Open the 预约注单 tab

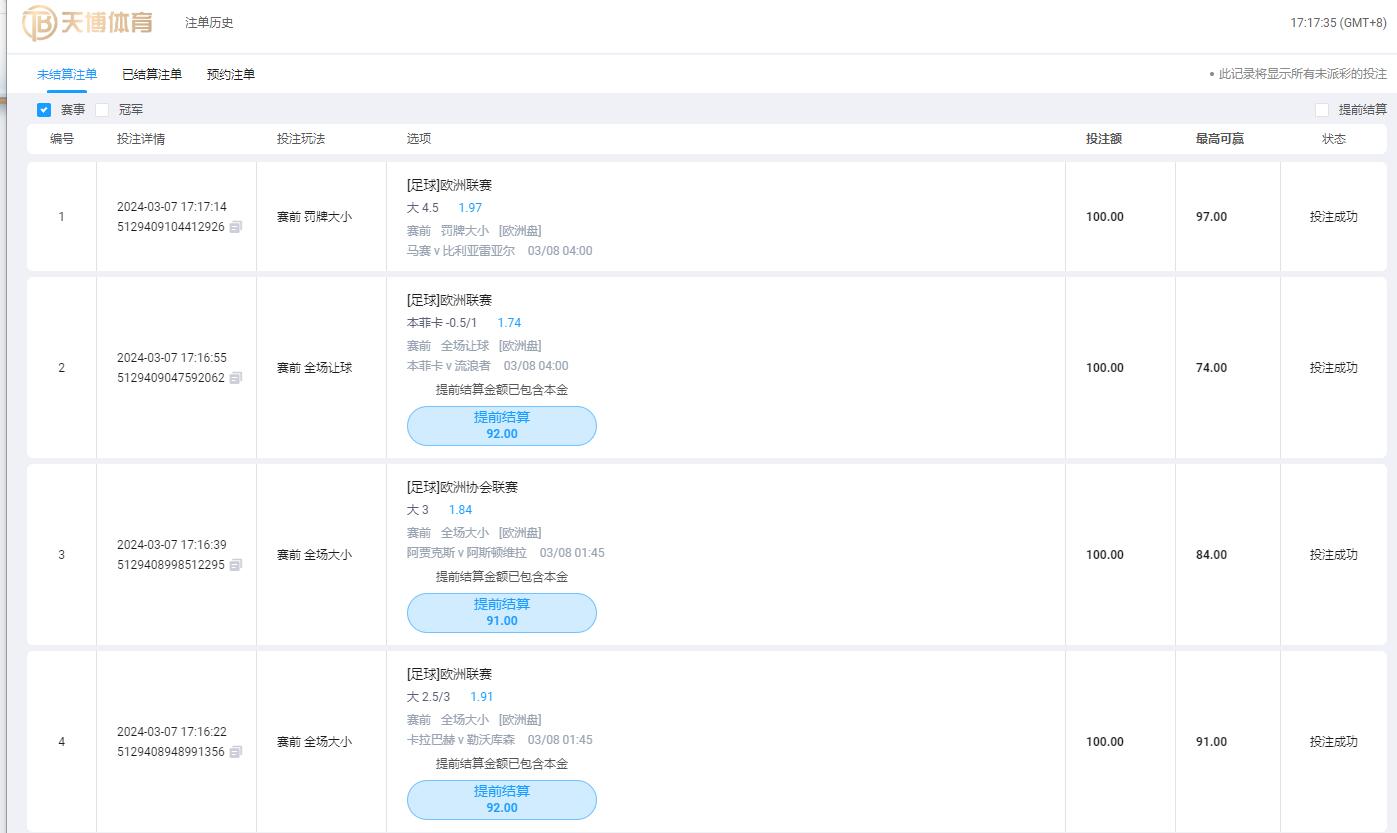231,74
